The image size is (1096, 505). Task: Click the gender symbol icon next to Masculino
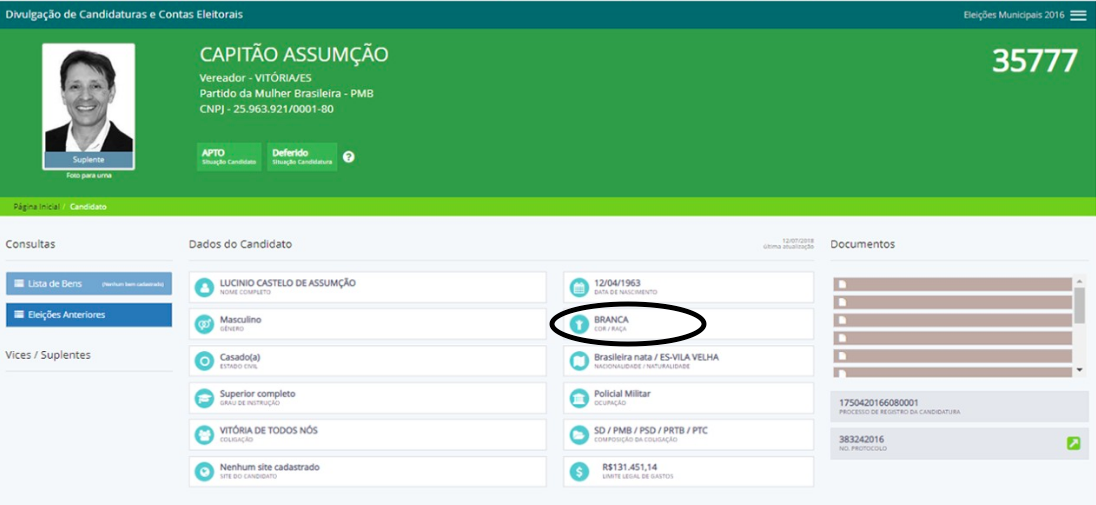[204, 324]
